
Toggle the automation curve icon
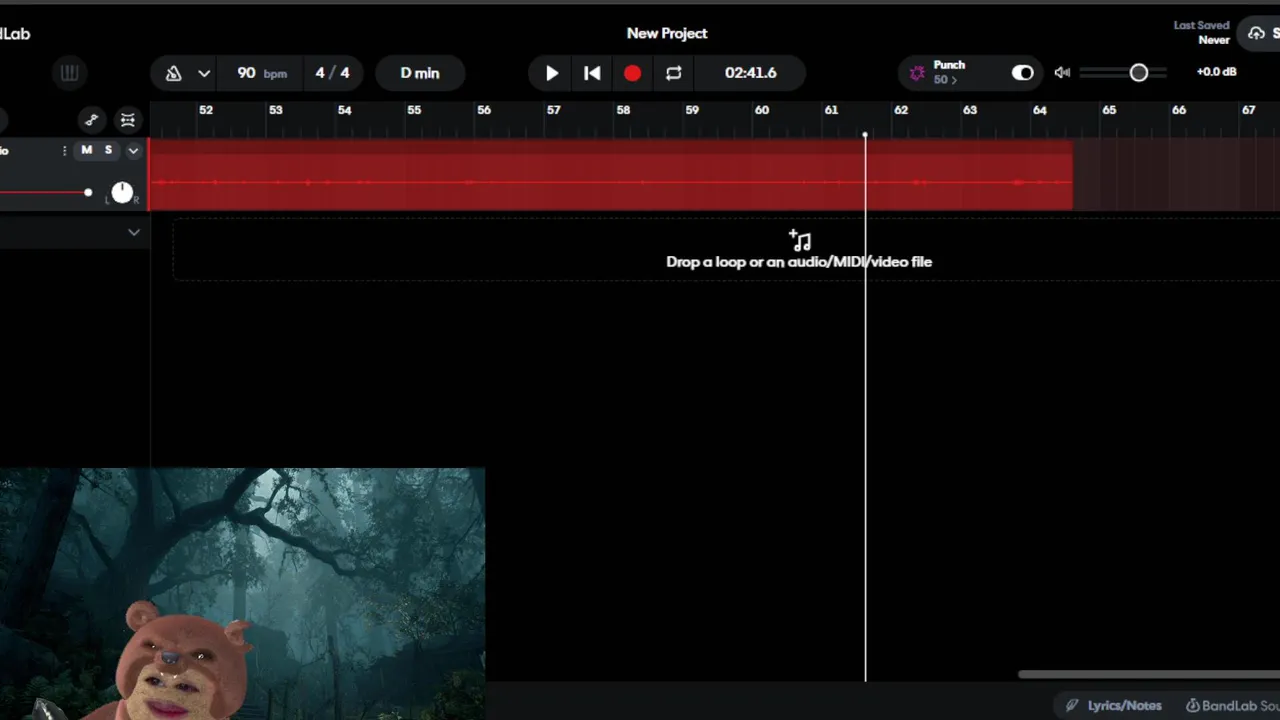point(91,120)
